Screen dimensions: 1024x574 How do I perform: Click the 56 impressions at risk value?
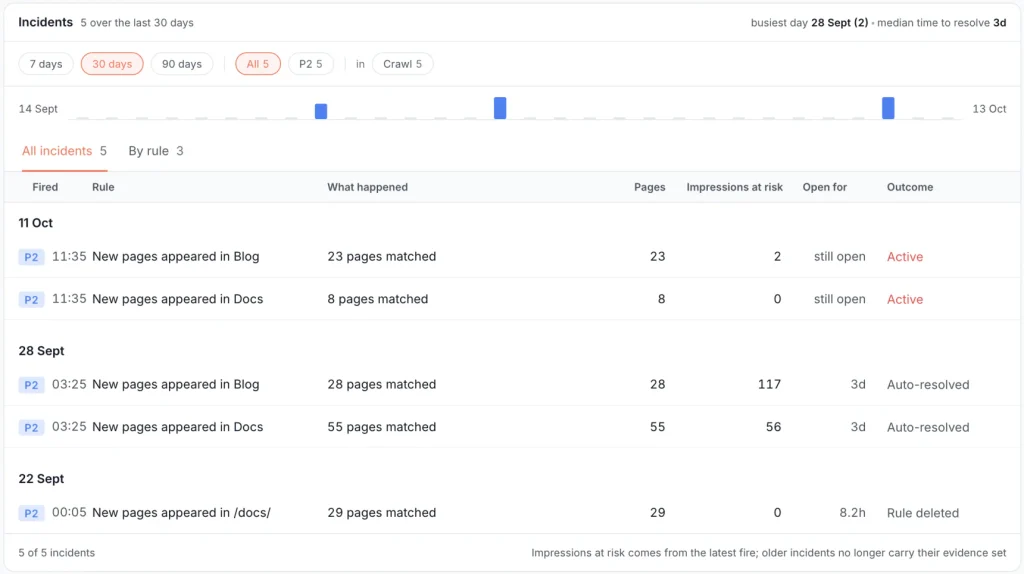(773, 427)
